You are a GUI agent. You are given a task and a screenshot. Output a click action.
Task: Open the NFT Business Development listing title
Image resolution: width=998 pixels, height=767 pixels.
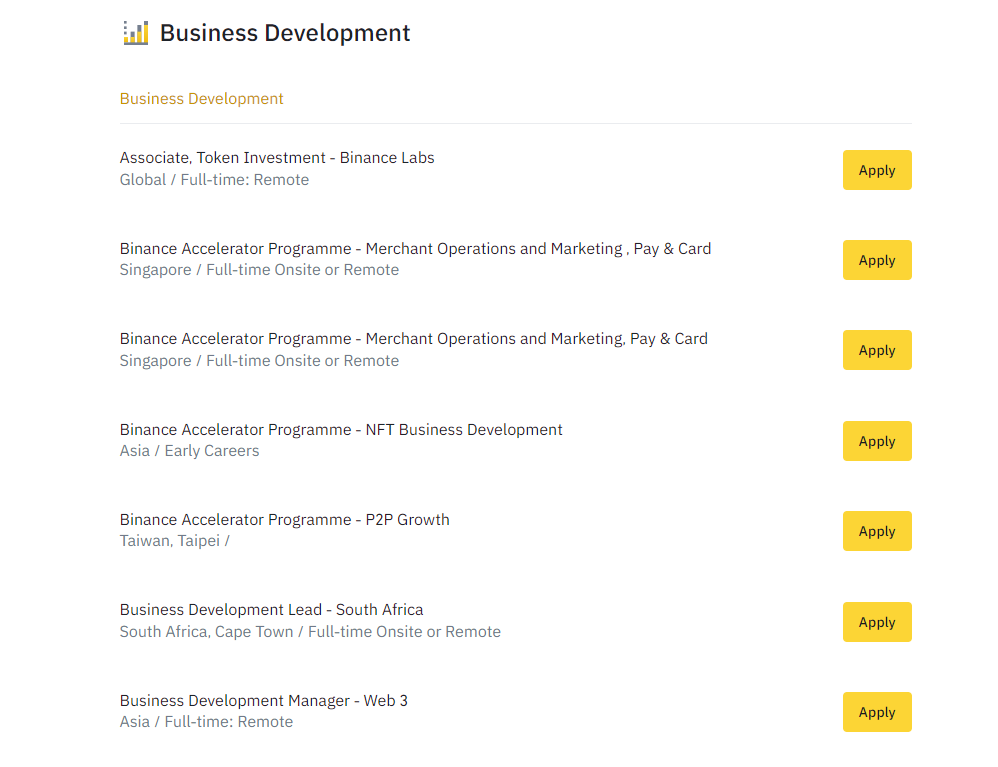(341, 430)
